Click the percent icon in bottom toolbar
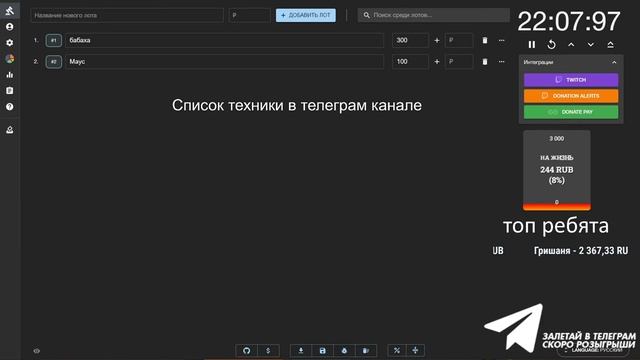This screenshot has width=640, height=360. tap(397, 351)
